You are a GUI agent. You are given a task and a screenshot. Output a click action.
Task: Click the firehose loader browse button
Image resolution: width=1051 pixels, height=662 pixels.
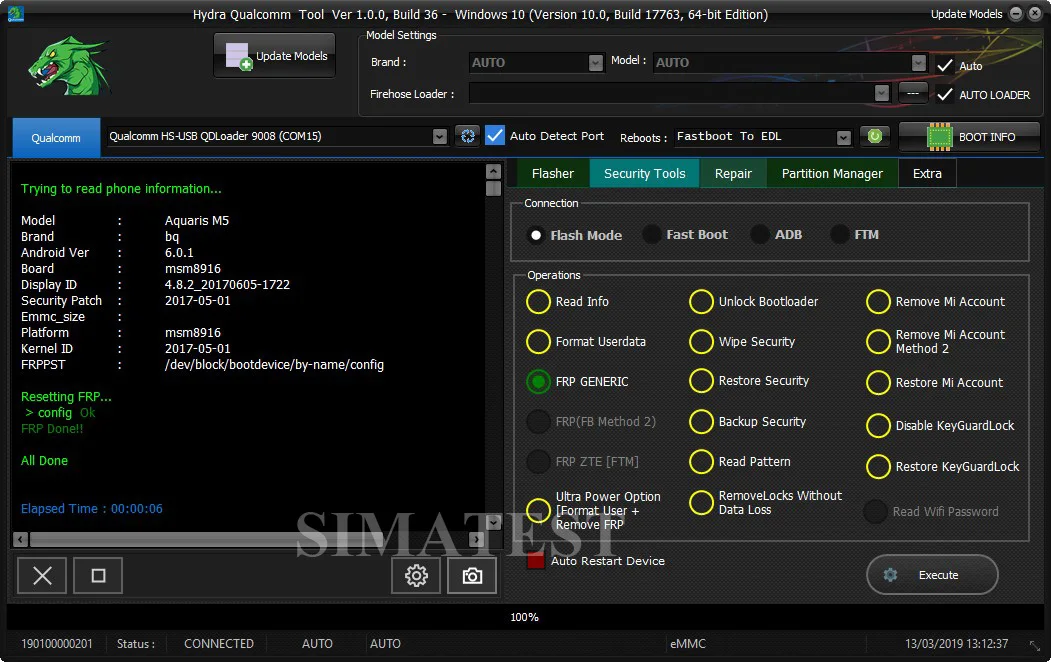[913, 94]
